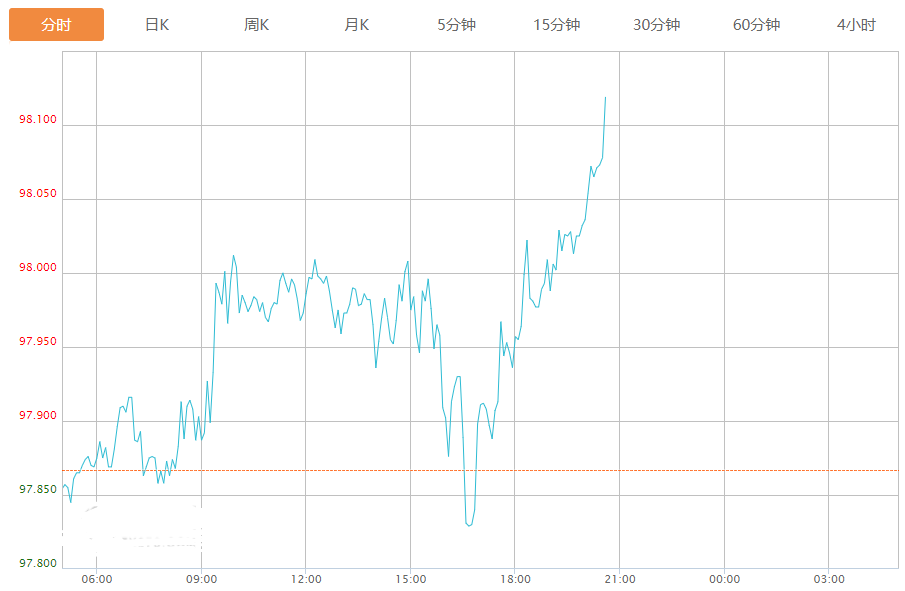The width and height of the screenshot is (905, 591).
Task: Click the 97.800 price axis label
Action: [x=38, y=564]
